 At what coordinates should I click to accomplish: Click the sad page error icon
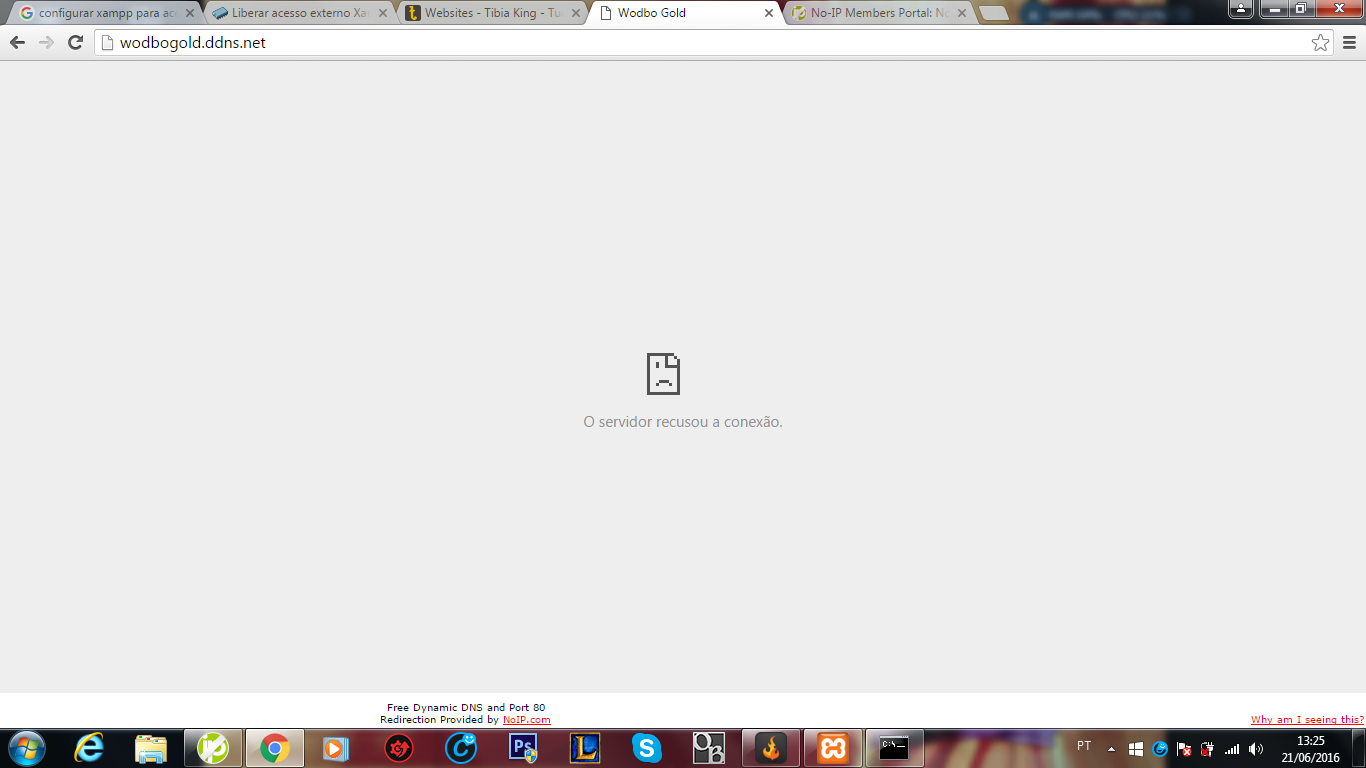point(663,373)
